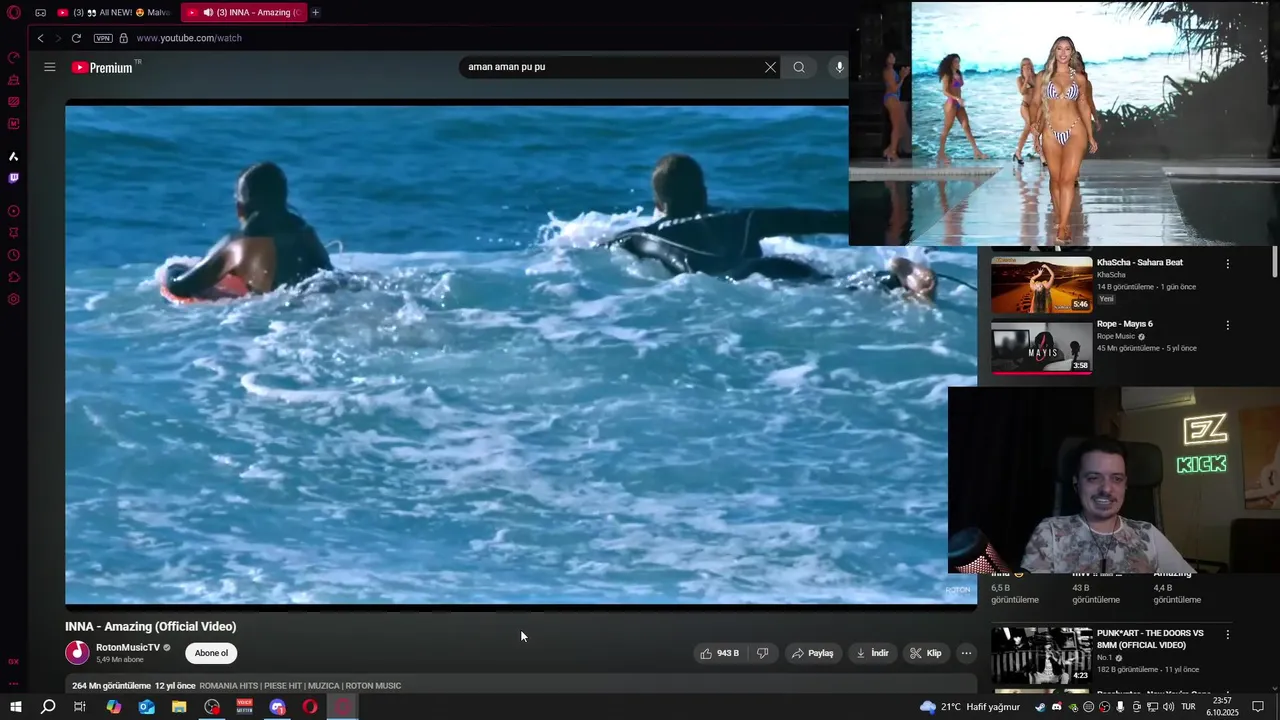Go forward in browser history

58,38
